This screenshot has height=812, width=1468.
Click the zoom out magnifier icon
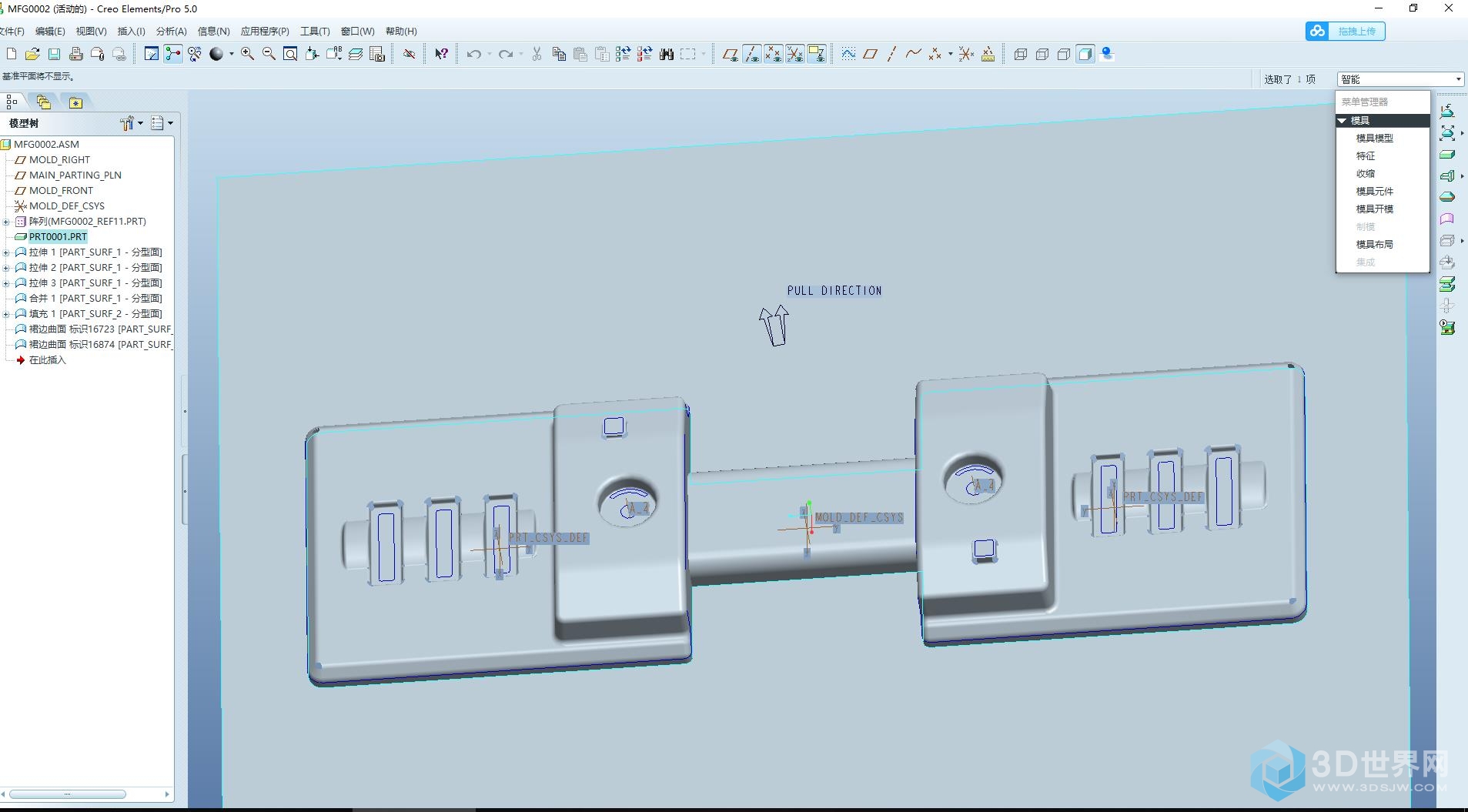point(269,54)
